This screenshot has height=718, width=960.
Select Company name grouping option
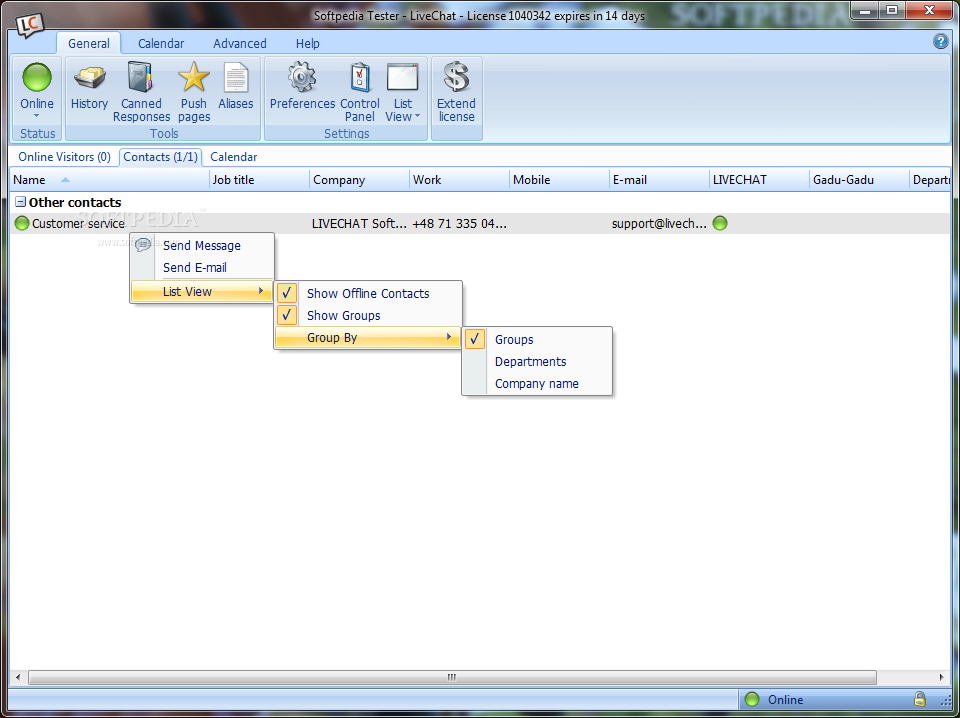coord(537,383)
